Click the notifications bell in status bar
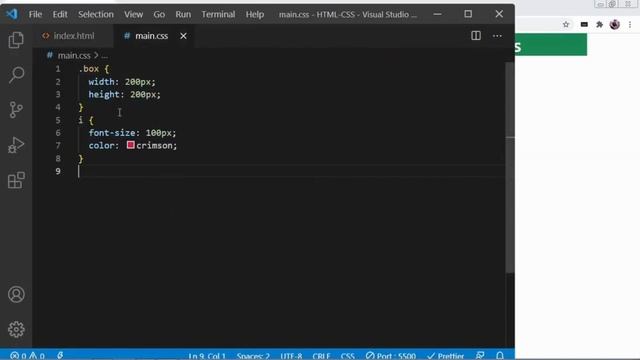 [500, 356]
